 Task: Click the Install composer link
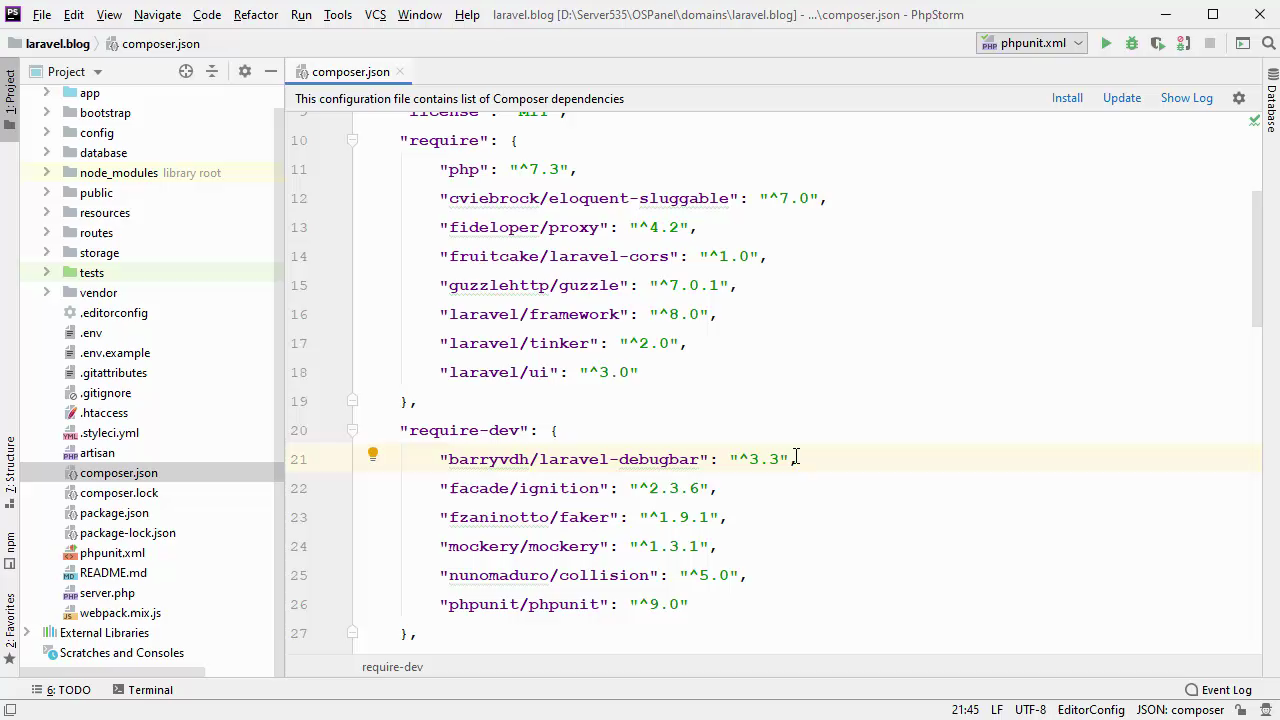[1067, 98]
